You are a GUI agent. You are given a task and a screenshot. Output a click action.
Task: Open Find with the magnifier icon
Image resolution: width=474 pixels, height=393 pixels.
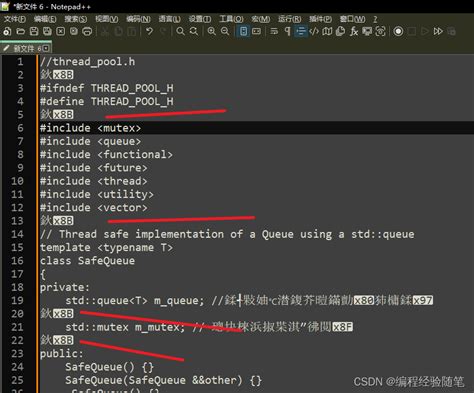[x=180, y=31]
